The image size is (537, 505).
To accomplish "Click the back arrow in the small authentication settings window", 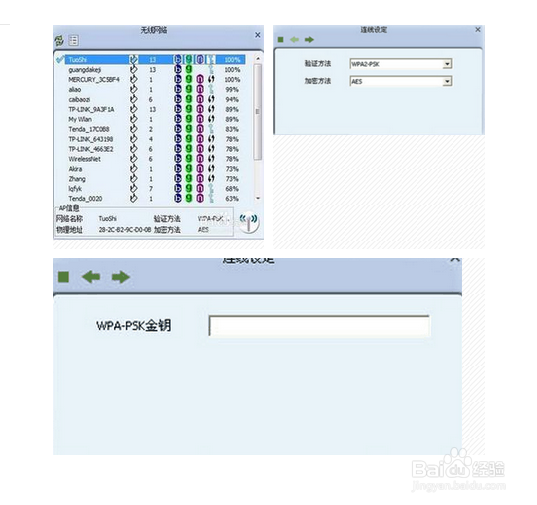I will coord(295,40).
